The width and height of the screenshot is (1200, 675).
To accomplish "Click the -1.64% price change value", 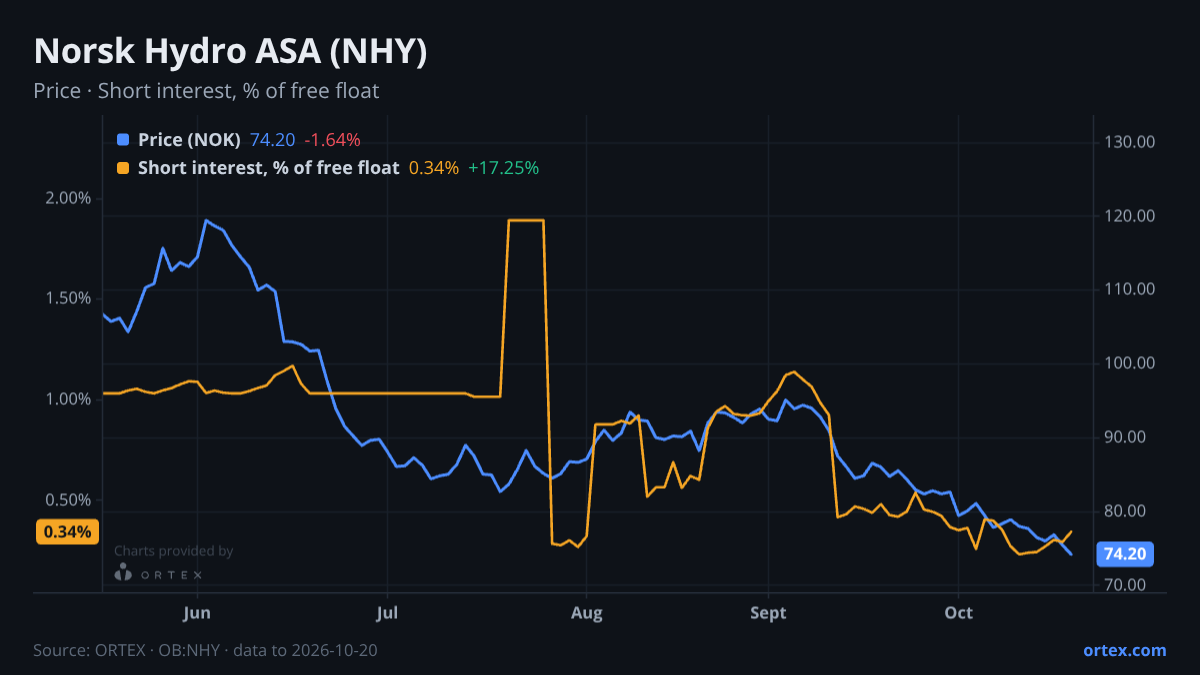I will click(x=332, y=140).
